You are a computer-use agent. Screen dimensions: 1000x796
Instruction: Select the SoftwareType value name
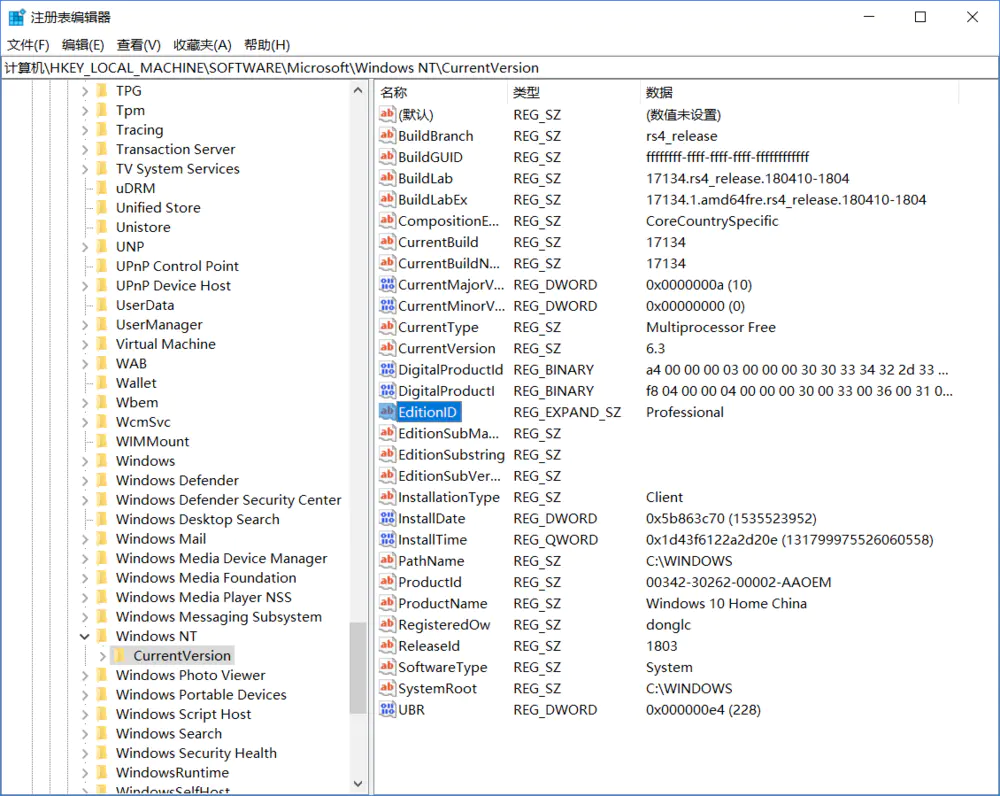[443, 667]
